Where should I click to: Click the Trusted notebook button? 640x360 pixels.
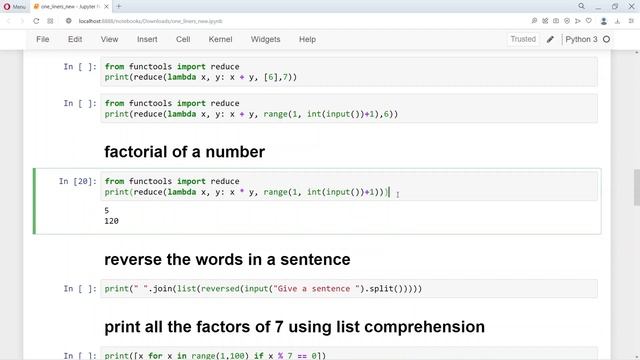(x=523, y=39)
